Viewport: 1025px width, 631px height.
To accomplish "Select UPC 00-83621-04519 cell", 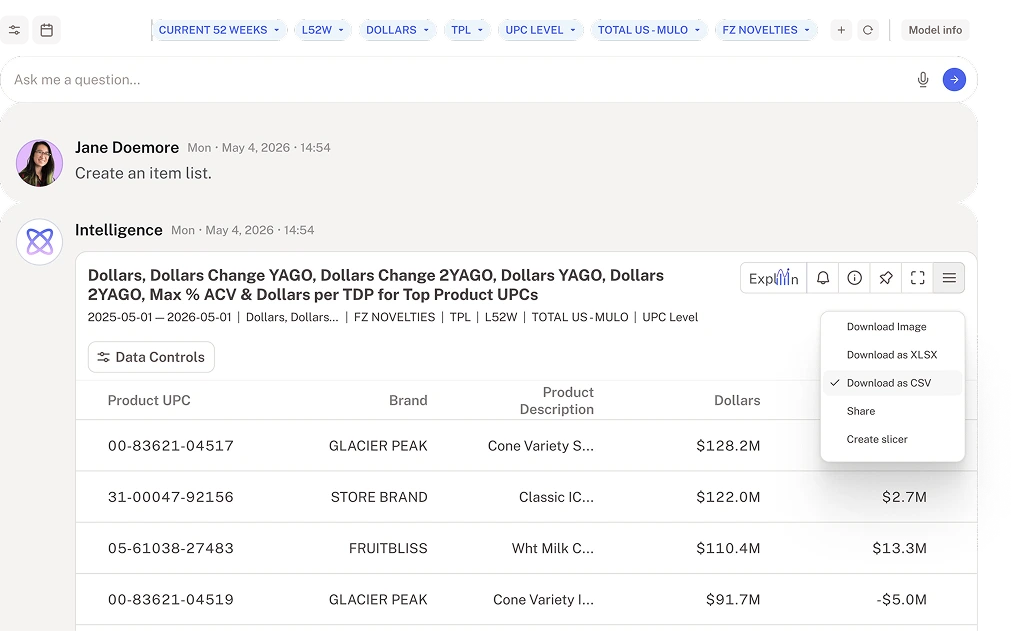I will (171, 600).
